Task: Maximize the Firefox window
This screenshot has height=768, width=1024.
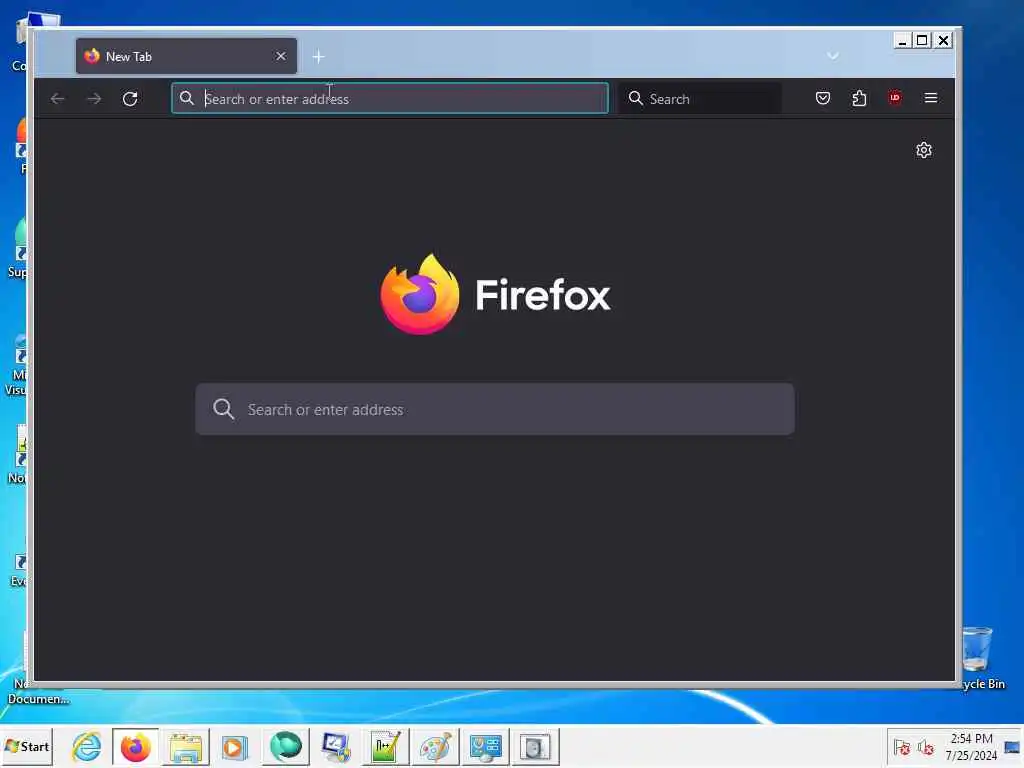Action: (x=922, y=40)
